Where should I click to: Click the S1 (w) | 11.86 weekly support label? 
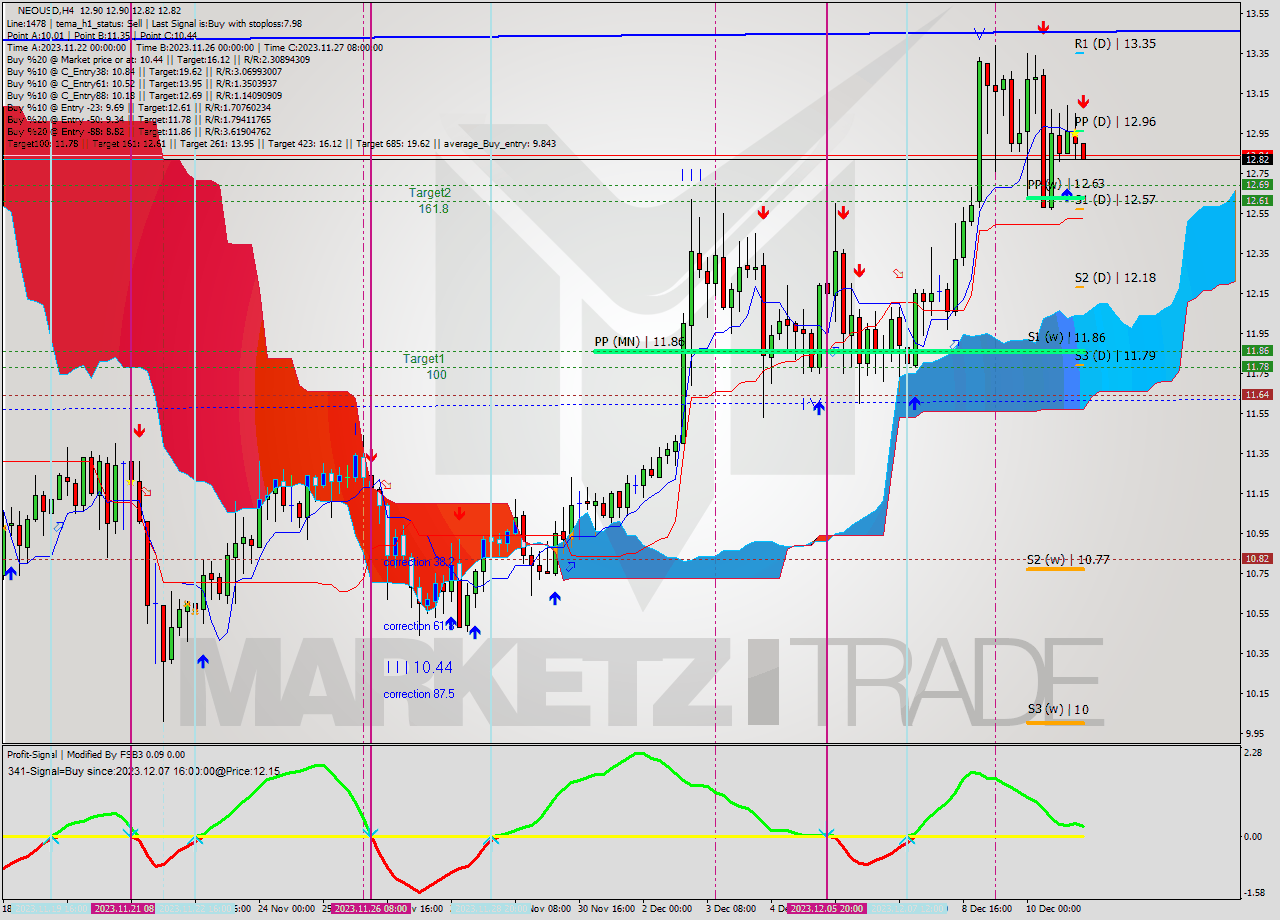1066,338
